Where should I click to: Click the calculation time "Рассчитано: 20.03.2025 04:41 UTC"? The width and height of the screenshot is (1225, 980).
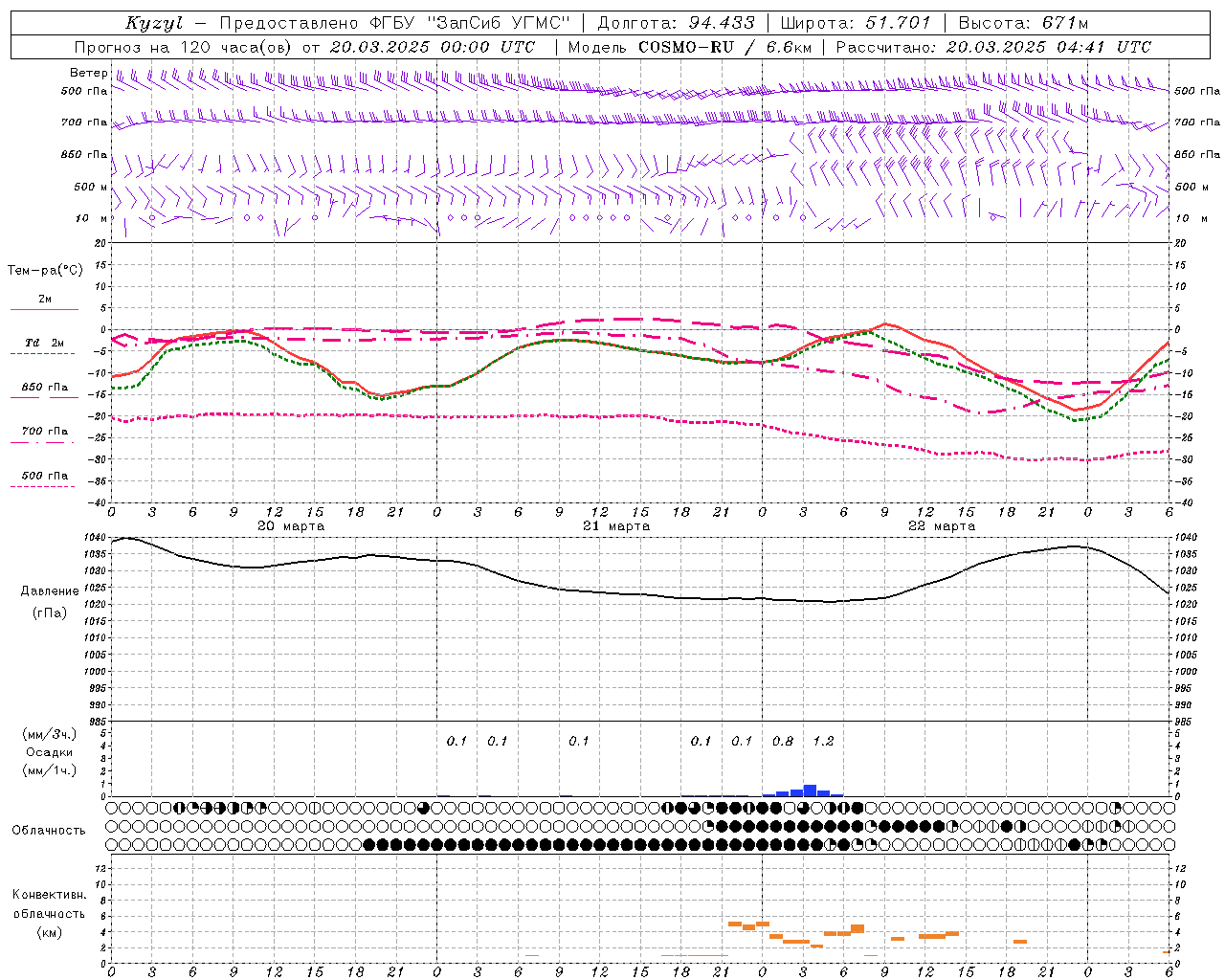[993, 47]
